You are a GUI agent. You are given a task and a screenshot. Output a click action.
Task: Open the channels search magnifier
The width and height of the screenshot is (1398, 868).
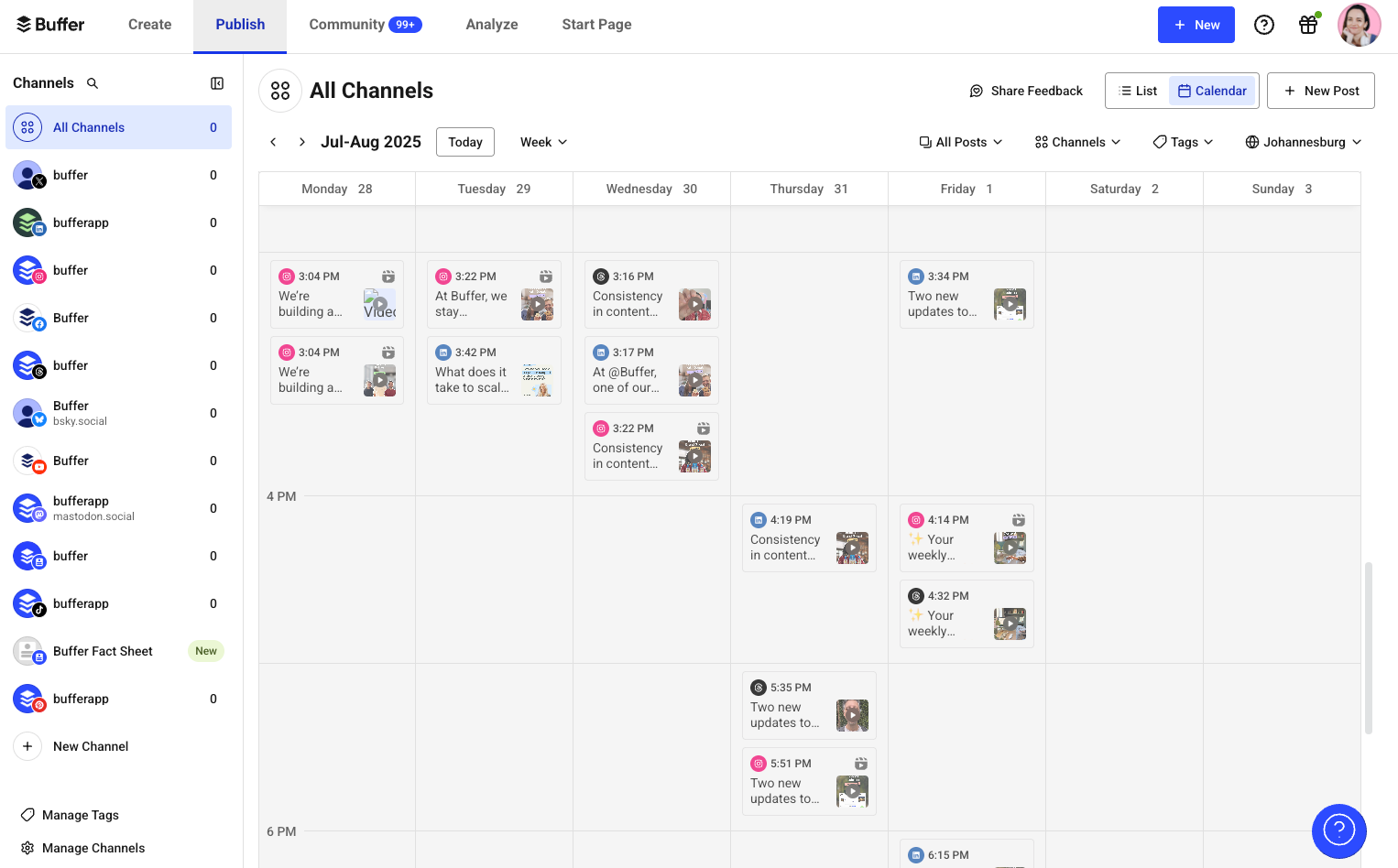click(93, 82)
